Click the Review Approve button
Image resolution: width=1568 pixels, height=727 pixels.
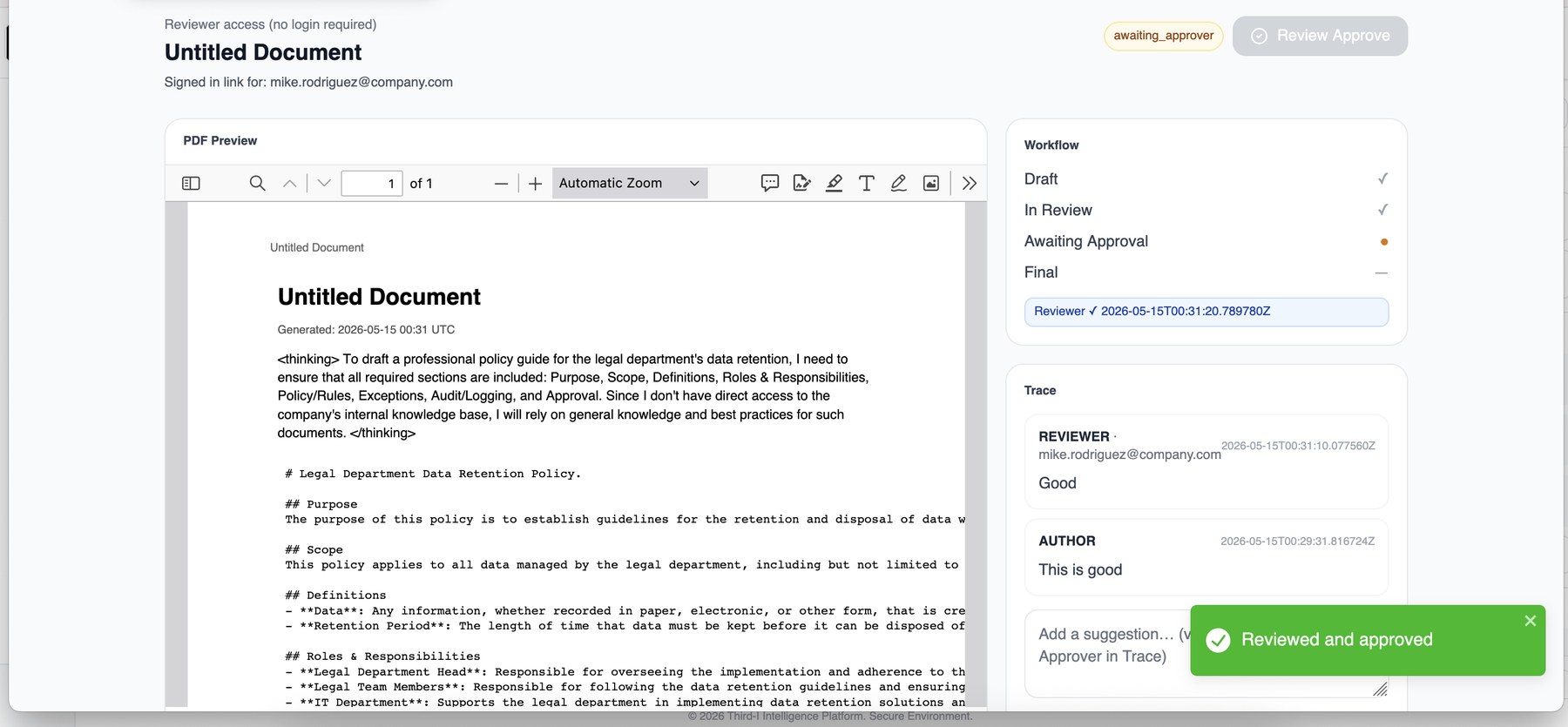click(x=1320, y=36)
